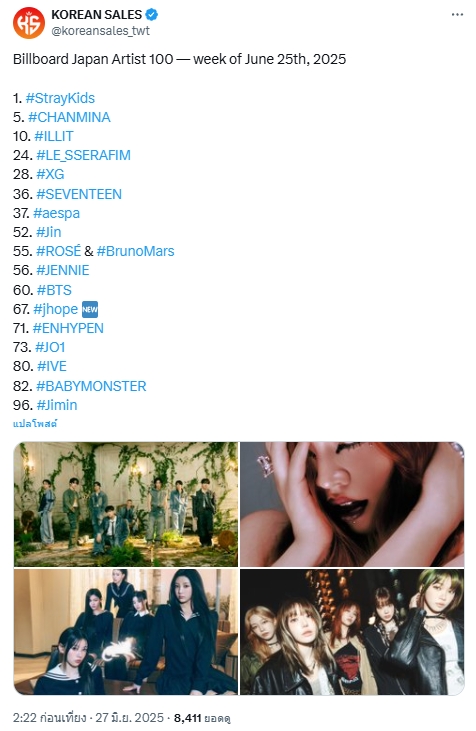
Task: Open the three-dot more options menu
Action: [457, 15]
